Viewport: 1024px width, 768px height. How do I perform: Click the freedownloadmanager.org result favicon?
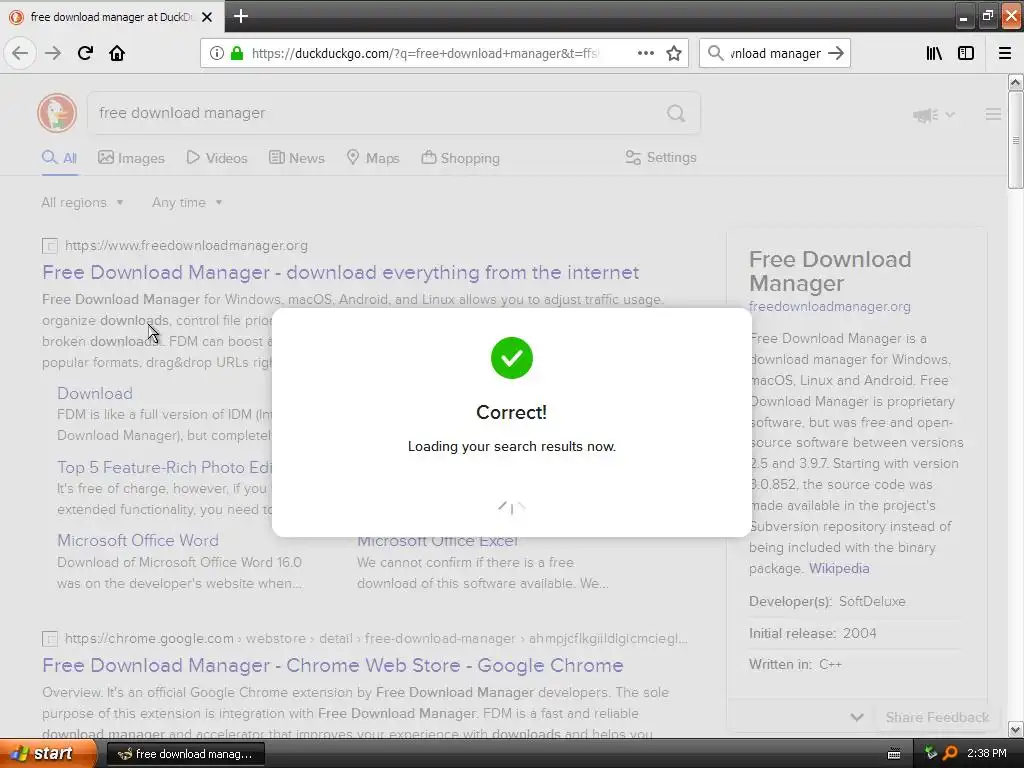click(x=50, y=246)
